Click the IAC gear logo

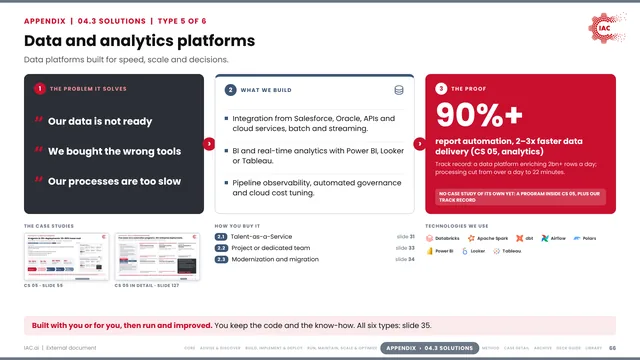pos(607,28)
